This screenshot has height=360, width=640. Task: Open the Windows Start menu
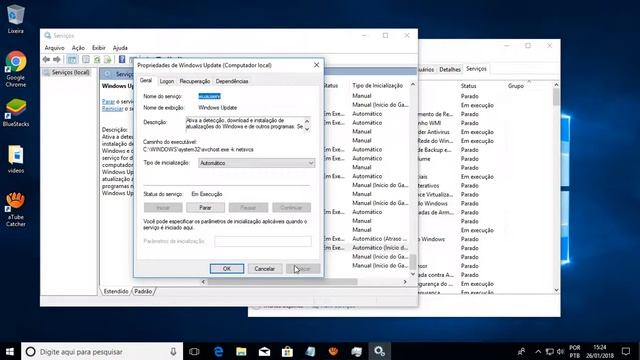coord(10,351)
